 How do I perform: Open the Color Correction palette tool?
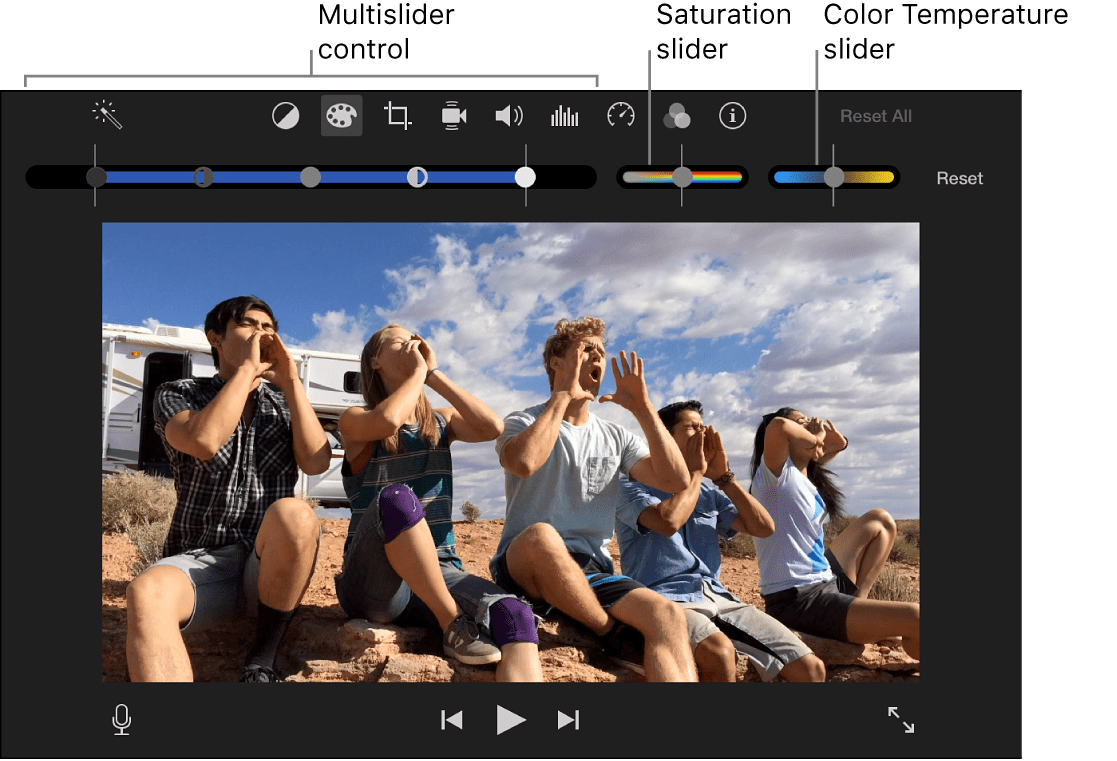click(x=341, y=115)
